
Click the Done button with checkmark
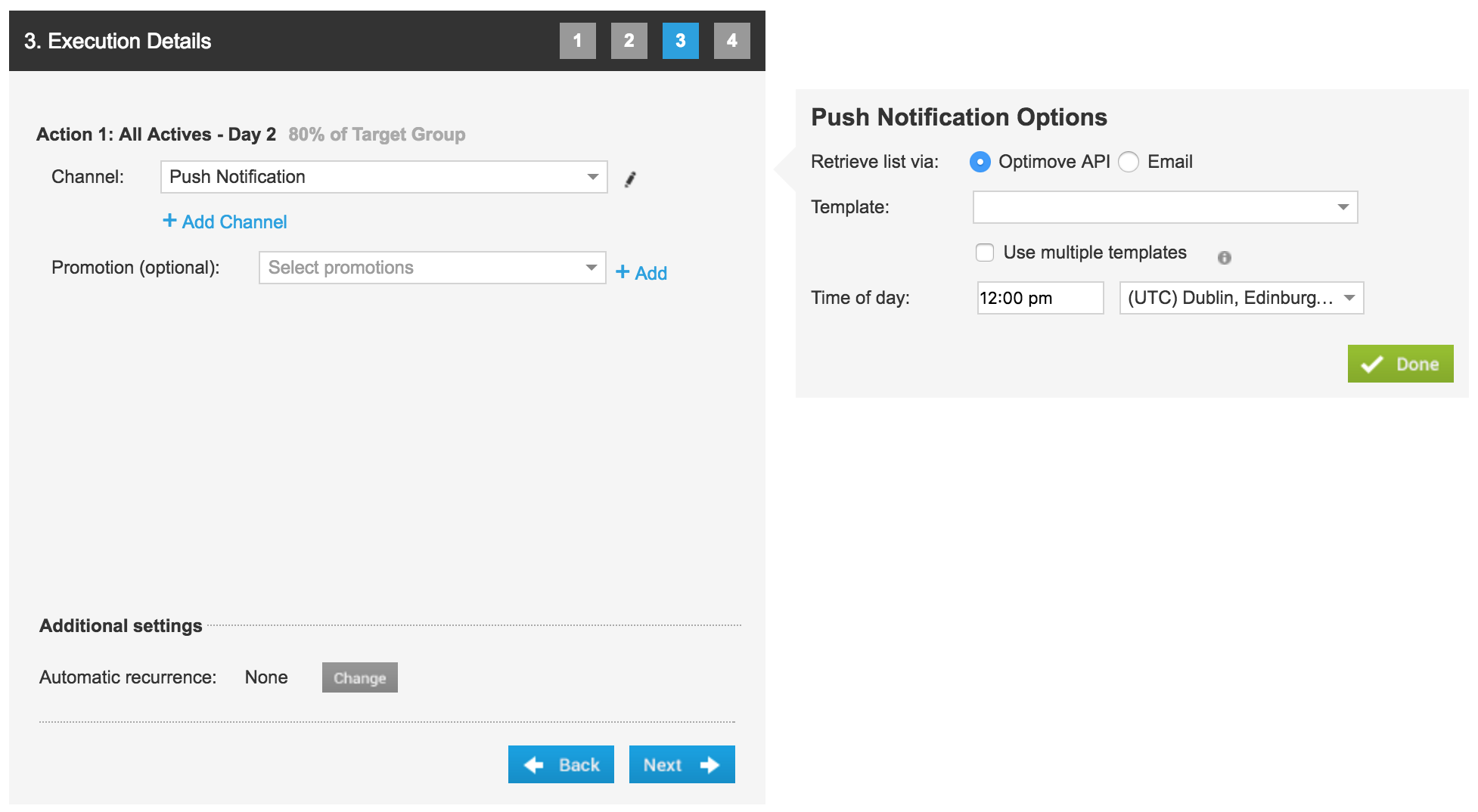(1399, 364)
